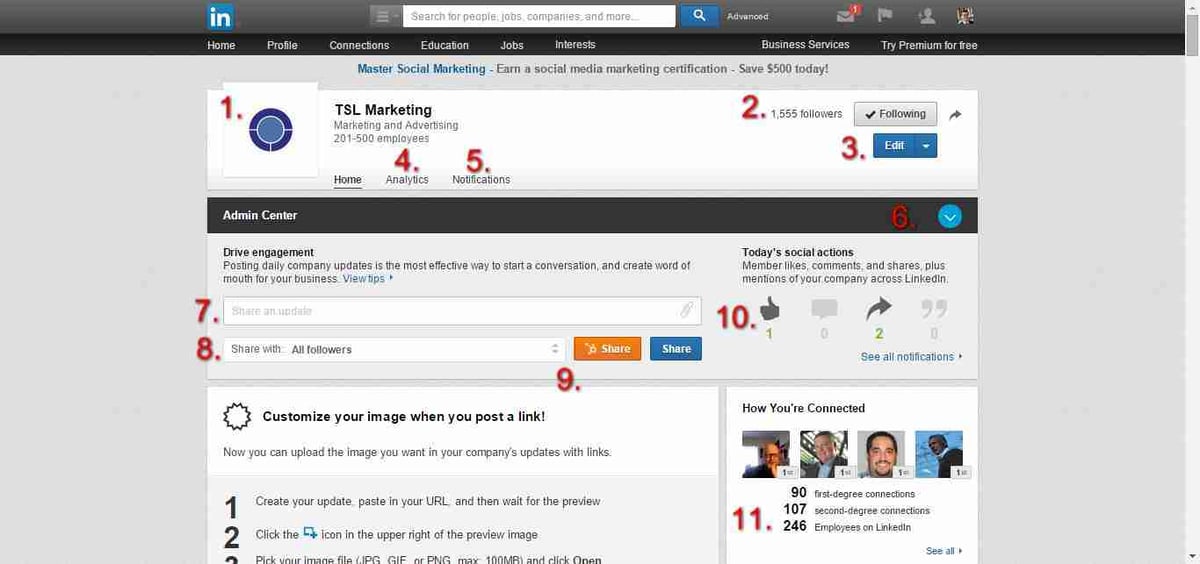This screenshot has width=1200, height=564.
Task: Open the Profile menu item
Action: tap(283, 45)
